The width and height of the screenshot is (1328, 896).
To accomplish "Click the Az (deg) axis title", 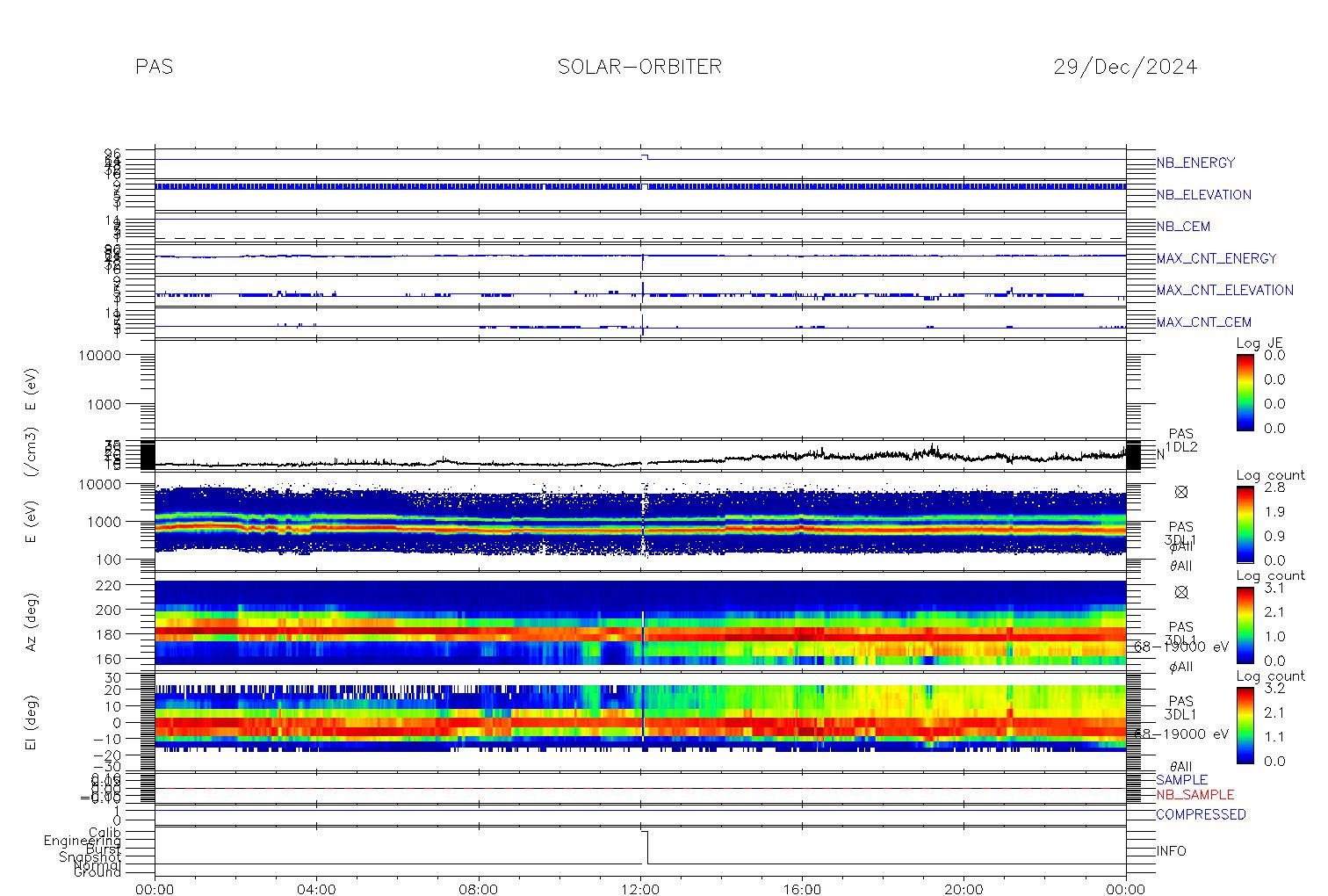I will 32,622.
